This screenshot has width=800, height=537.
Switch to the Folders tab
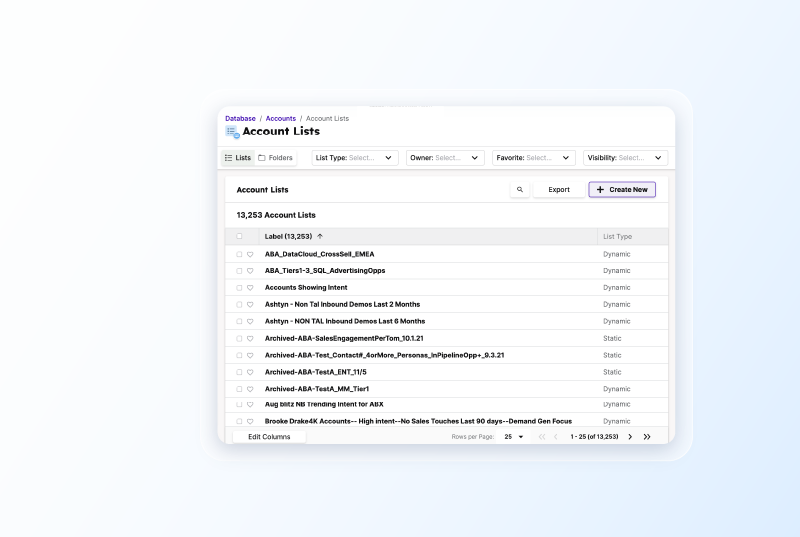[275, 158]
